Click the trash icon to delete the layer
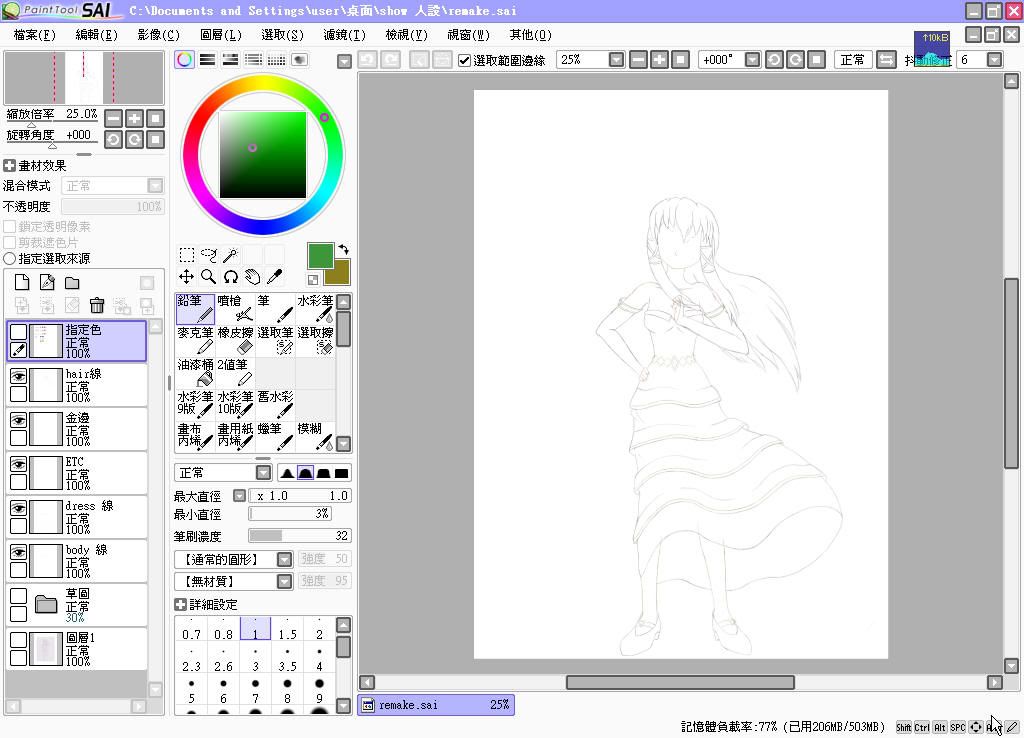Image resolution: width=1024 pixels, height=738 pixels. point(97,306)
